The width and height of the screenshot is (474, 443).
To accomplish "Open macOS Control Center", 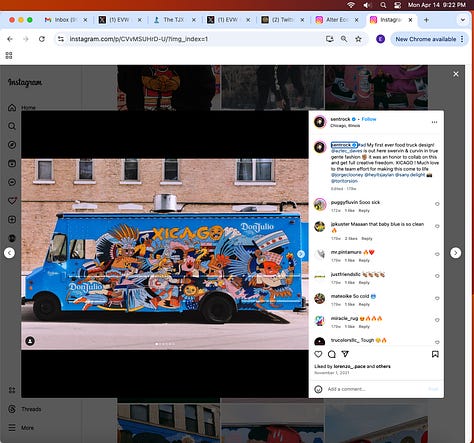I will coord(397,5).
